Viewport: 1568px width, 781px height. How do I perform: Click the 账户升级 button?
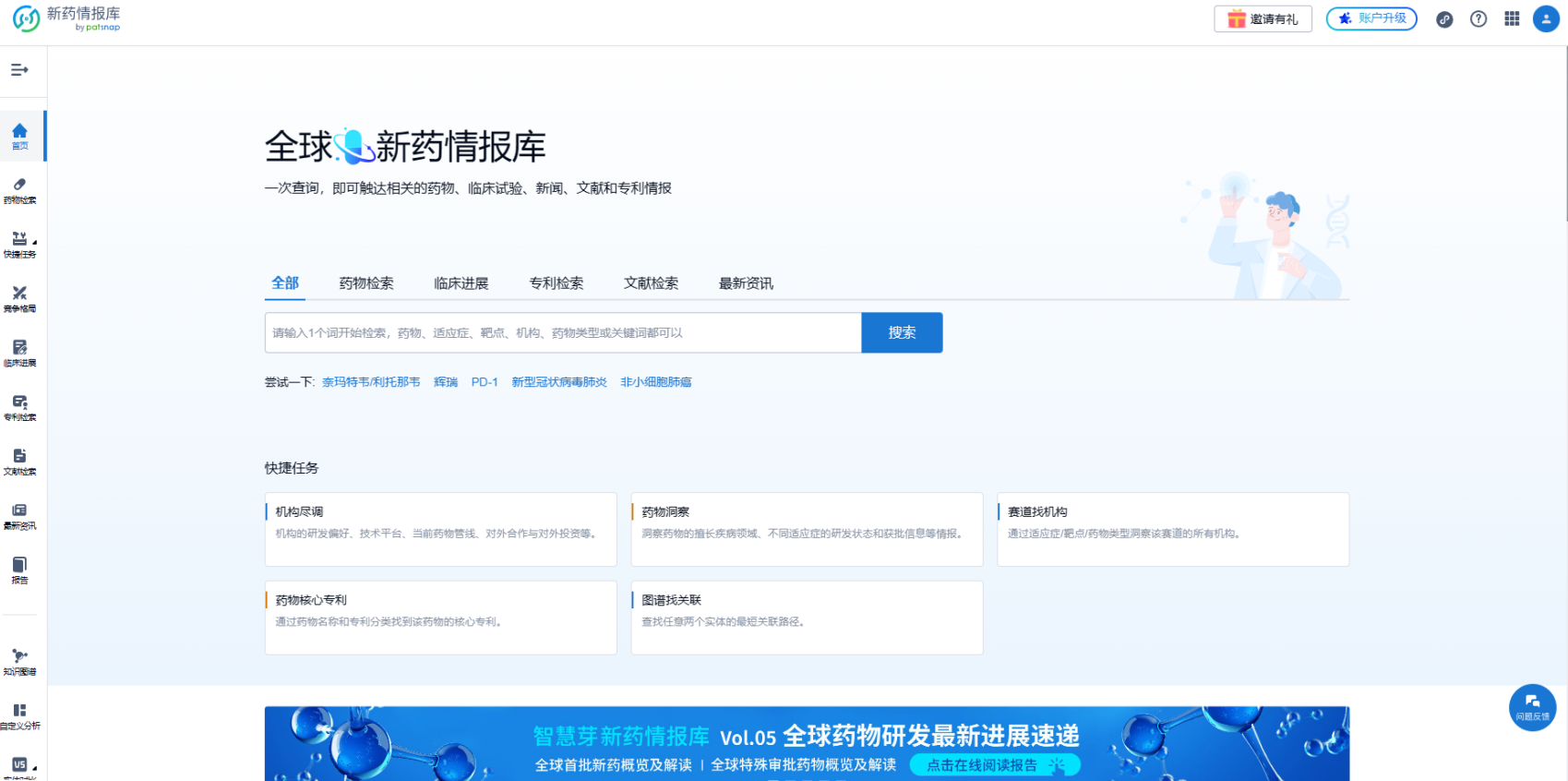tap(1371, 19)
